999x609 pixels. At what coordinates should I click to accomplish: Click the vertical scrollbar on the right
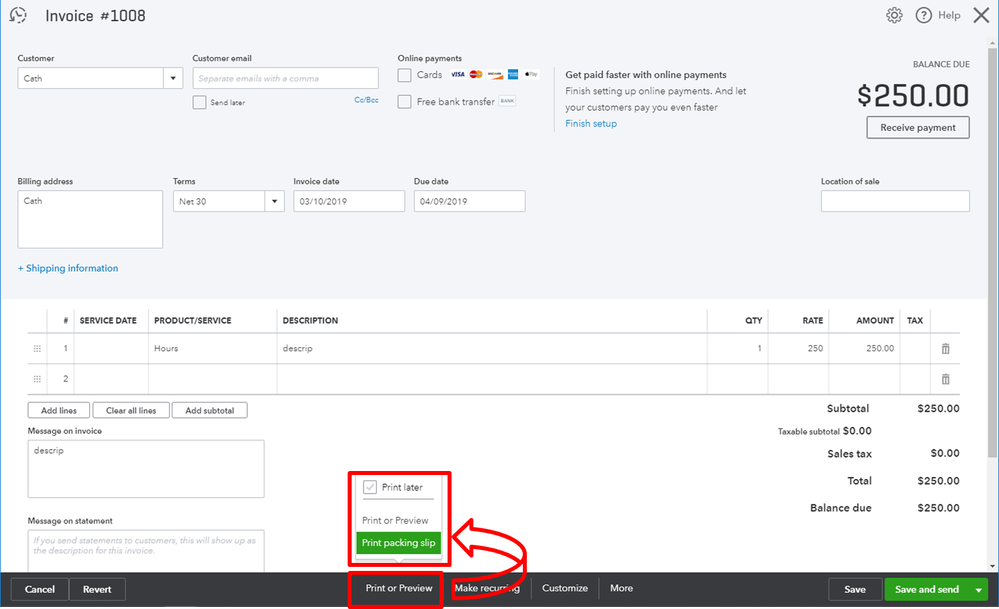[992, 252]
